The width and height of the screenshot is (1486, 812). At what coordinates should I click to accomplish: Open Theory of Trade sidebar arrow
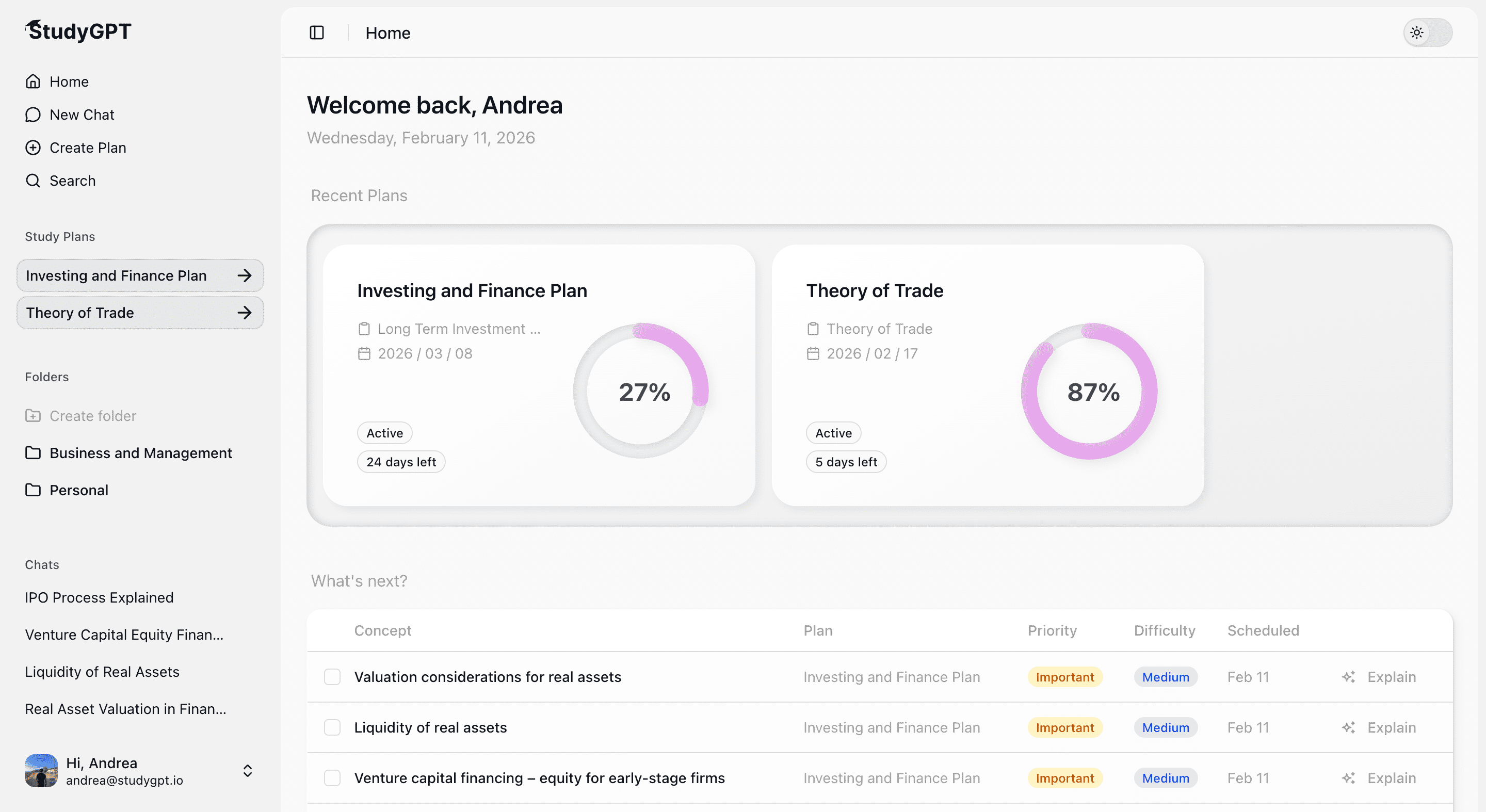click(x=245, y=313)
